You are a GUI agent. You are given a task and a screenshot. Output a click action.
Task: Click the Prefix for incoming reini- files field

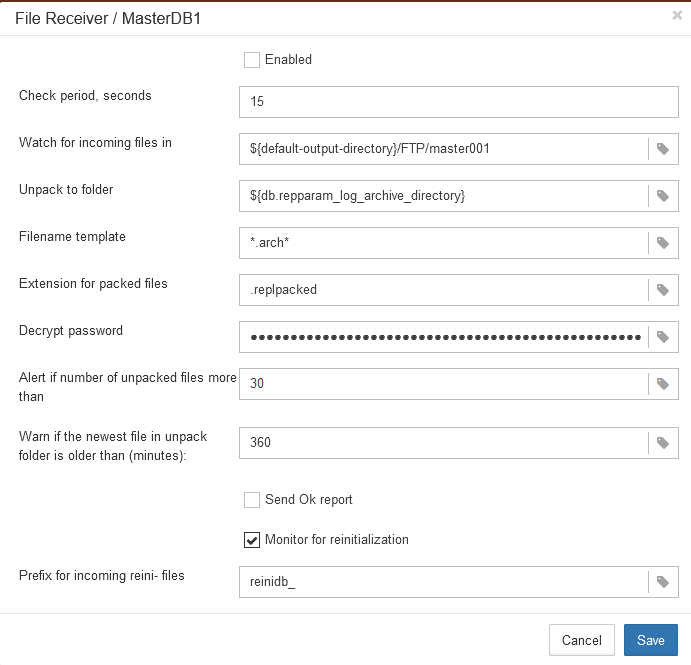tap(443, 582)
